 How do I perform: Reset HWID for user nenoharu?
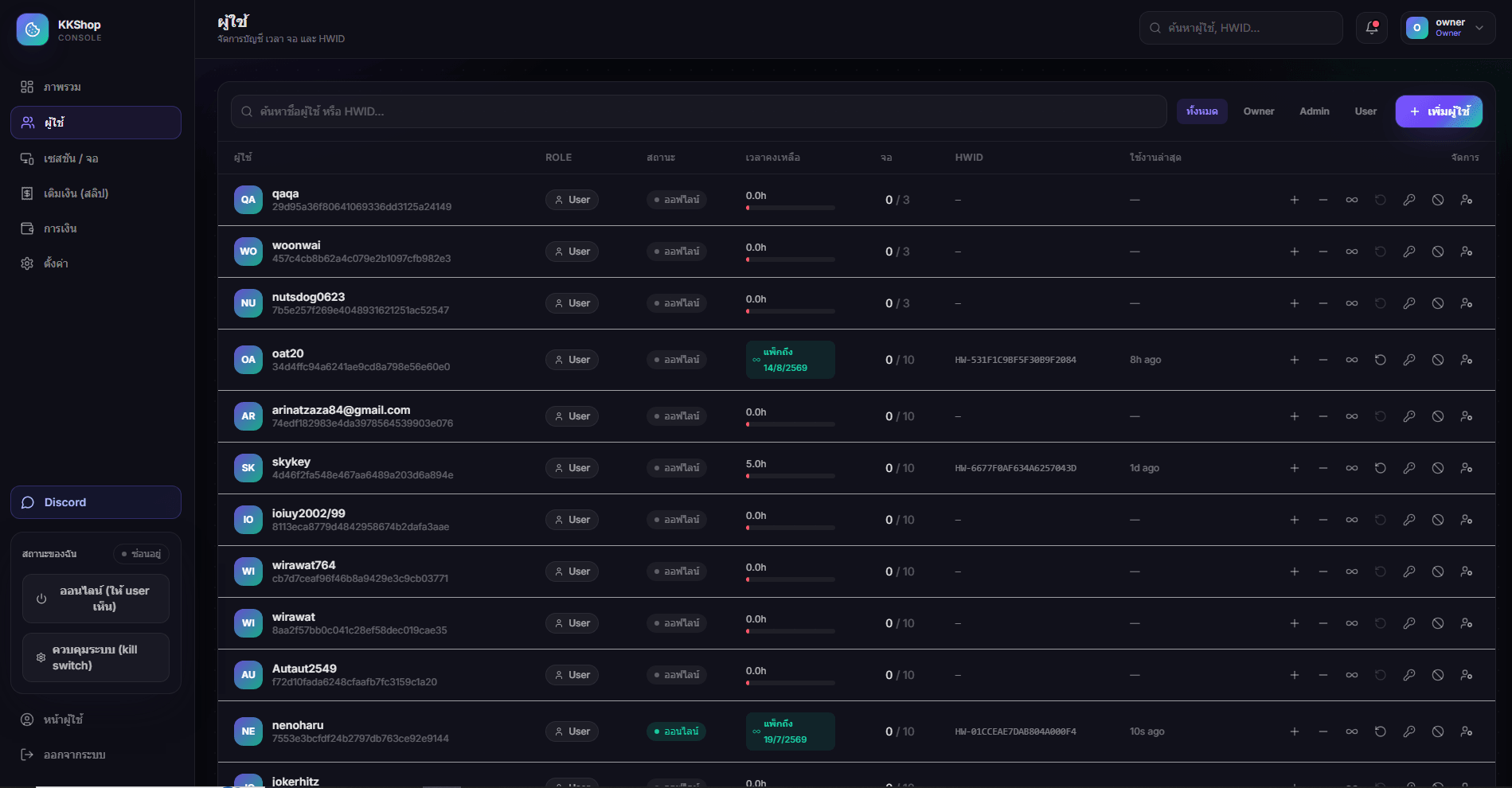tap(1381, 731)
